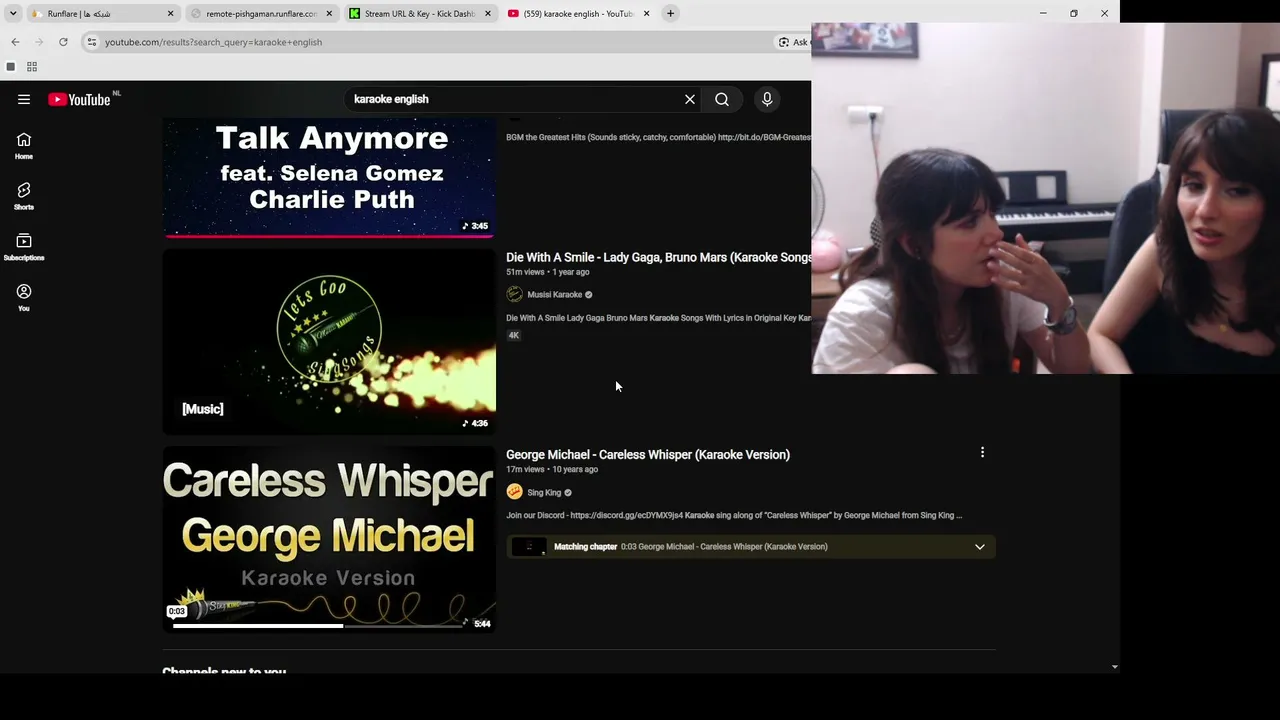Click the Careless Whisper Discord description text
1280x720 pixels.
734,516
